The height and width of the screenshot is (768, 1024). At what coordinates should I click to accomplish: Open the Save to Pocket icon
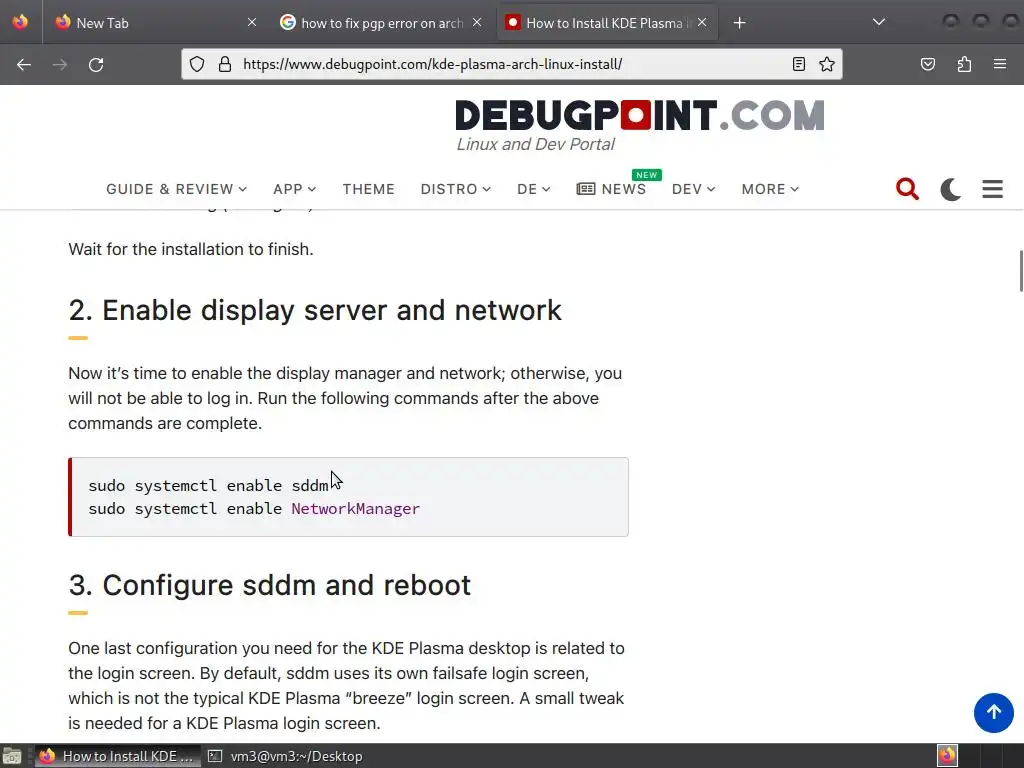(928, 64)
